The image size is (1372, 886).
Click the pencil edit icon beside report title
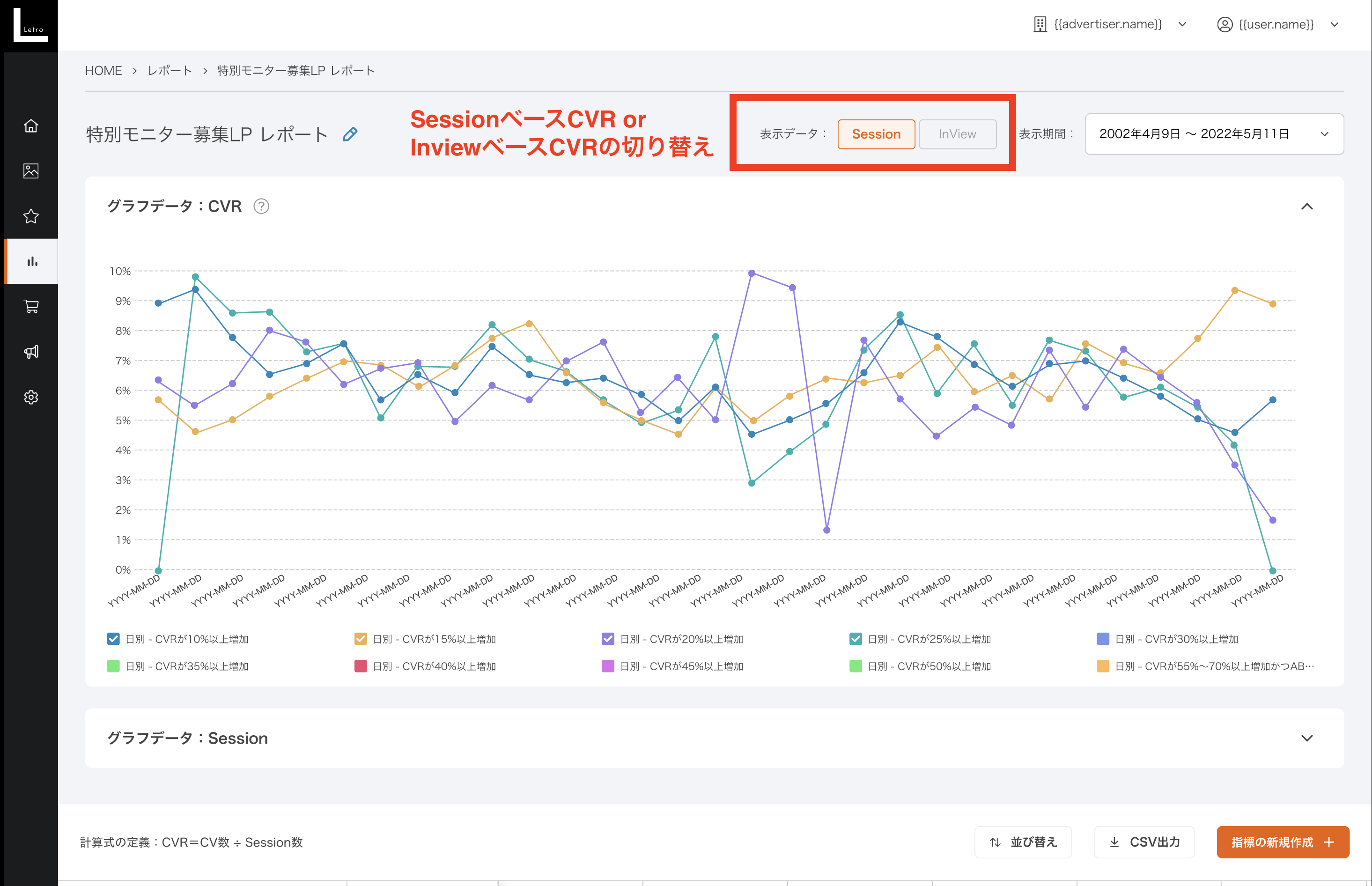(x=350, y=134)
